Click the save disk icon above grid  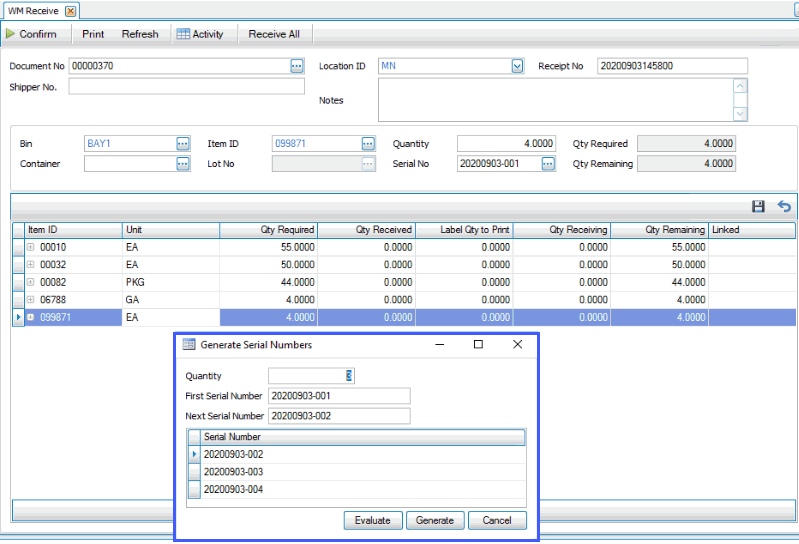tap(758, 207)
